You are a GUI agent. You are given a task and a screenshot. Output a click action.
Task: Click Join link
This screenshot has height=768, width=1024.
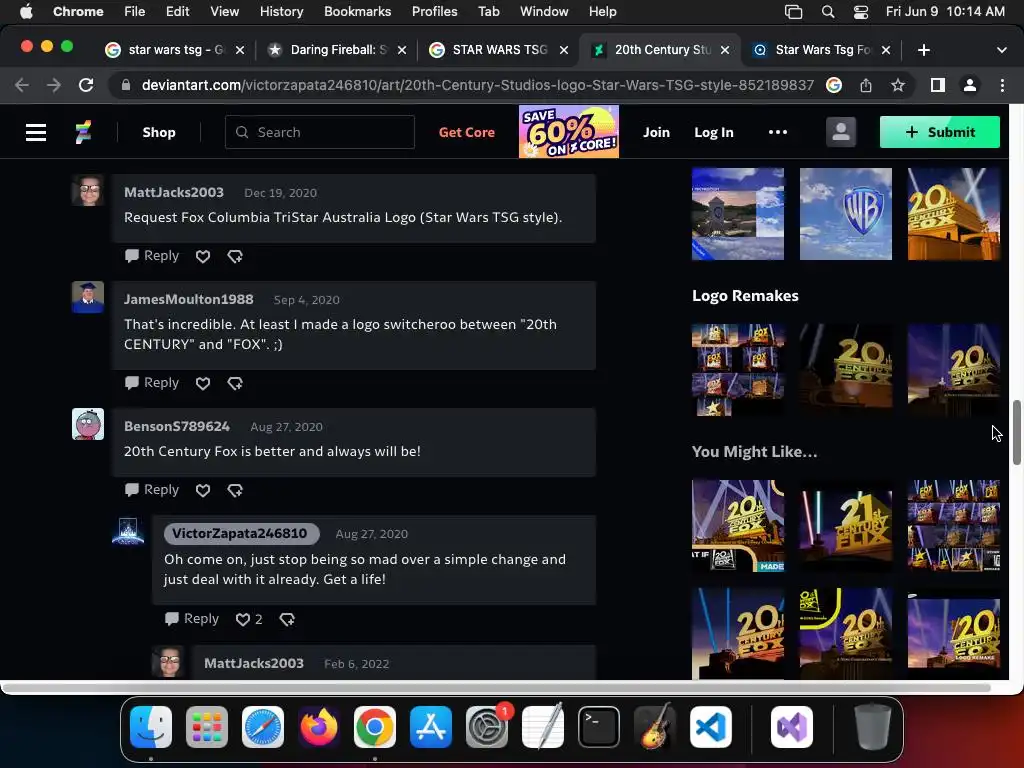[x=656, y=133]
